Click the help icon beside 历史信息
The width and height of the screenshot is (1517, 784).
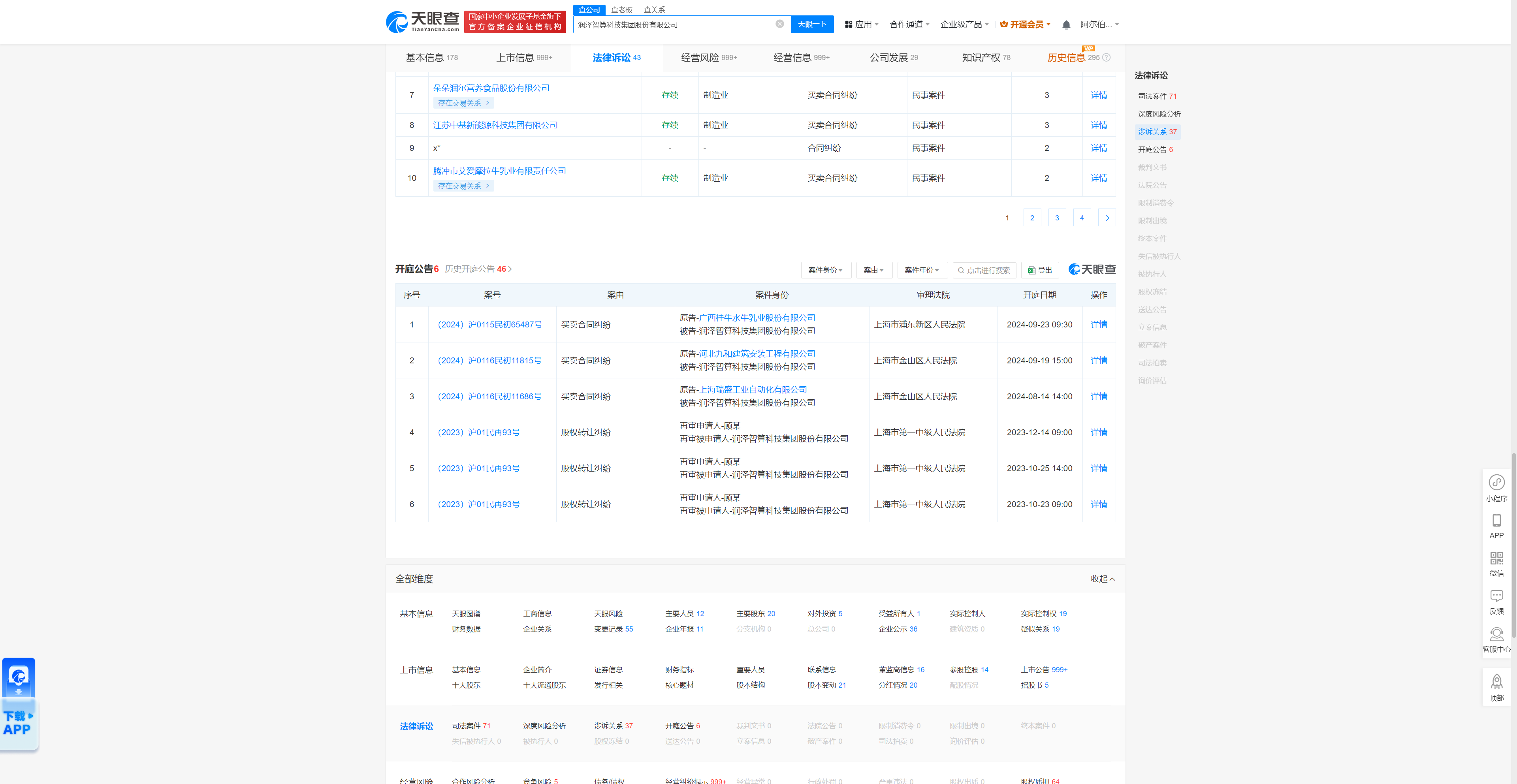tap(1106, 58)
